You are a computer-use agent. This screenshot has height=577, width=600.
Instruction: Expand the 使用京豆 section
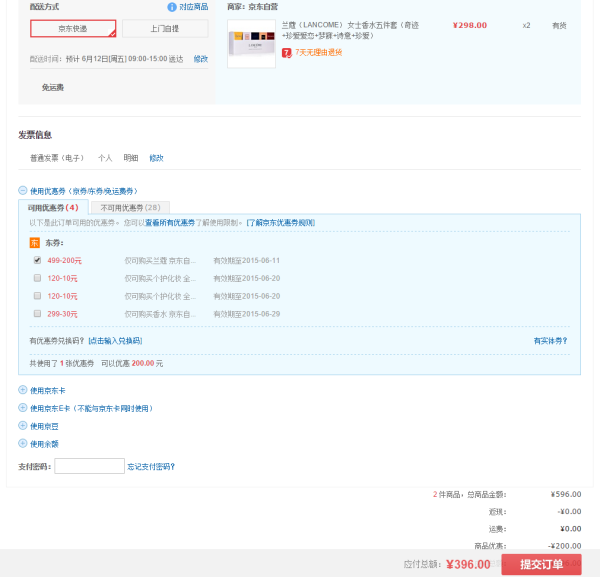pyautogui.click(x=23, y=425)
